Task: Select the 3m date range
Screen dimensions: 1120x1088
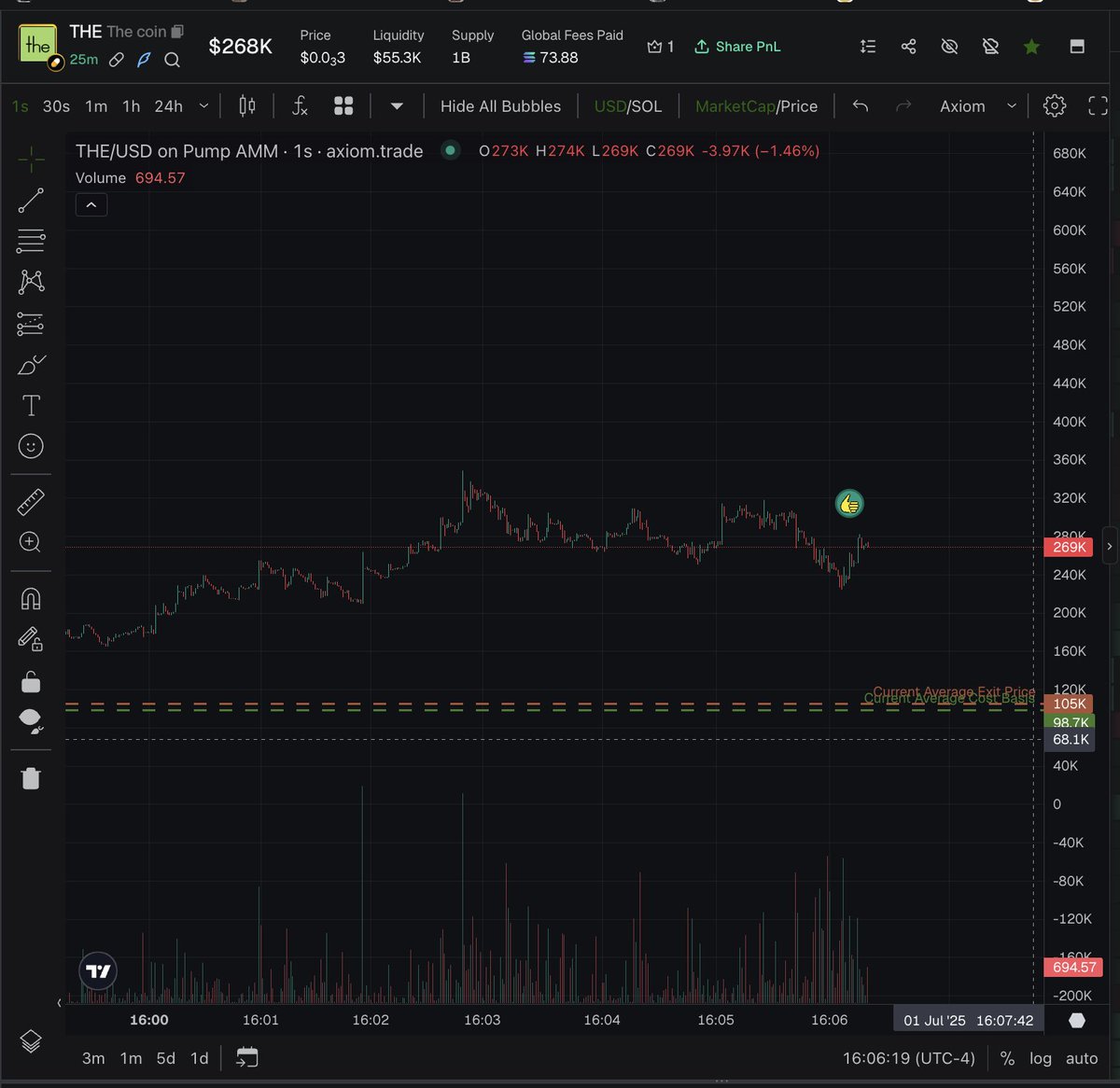Action: click(93, 1058)
